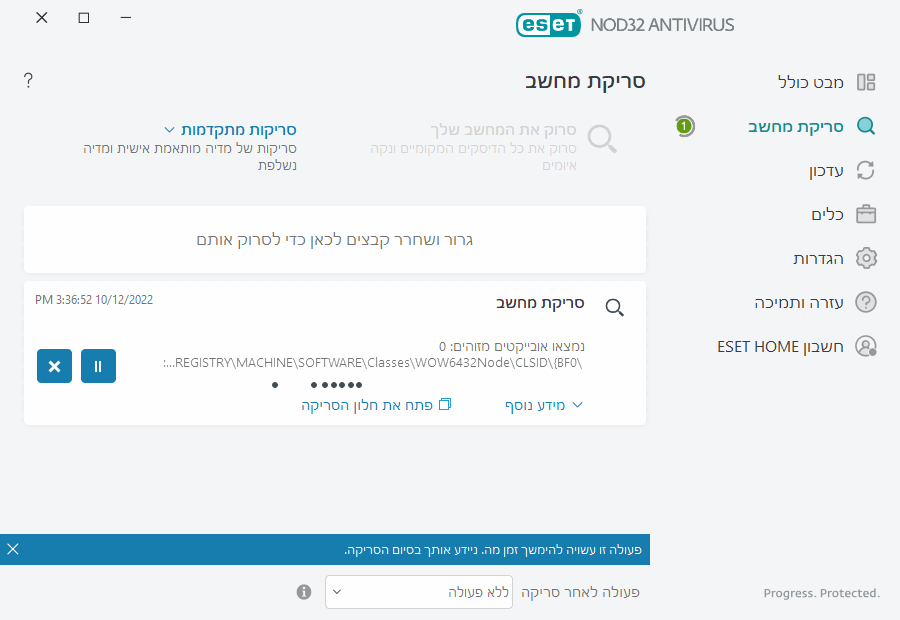The image size is (900, 620).
Task: Open the action after scan dropdown
Action: click(x=419, y=592)
